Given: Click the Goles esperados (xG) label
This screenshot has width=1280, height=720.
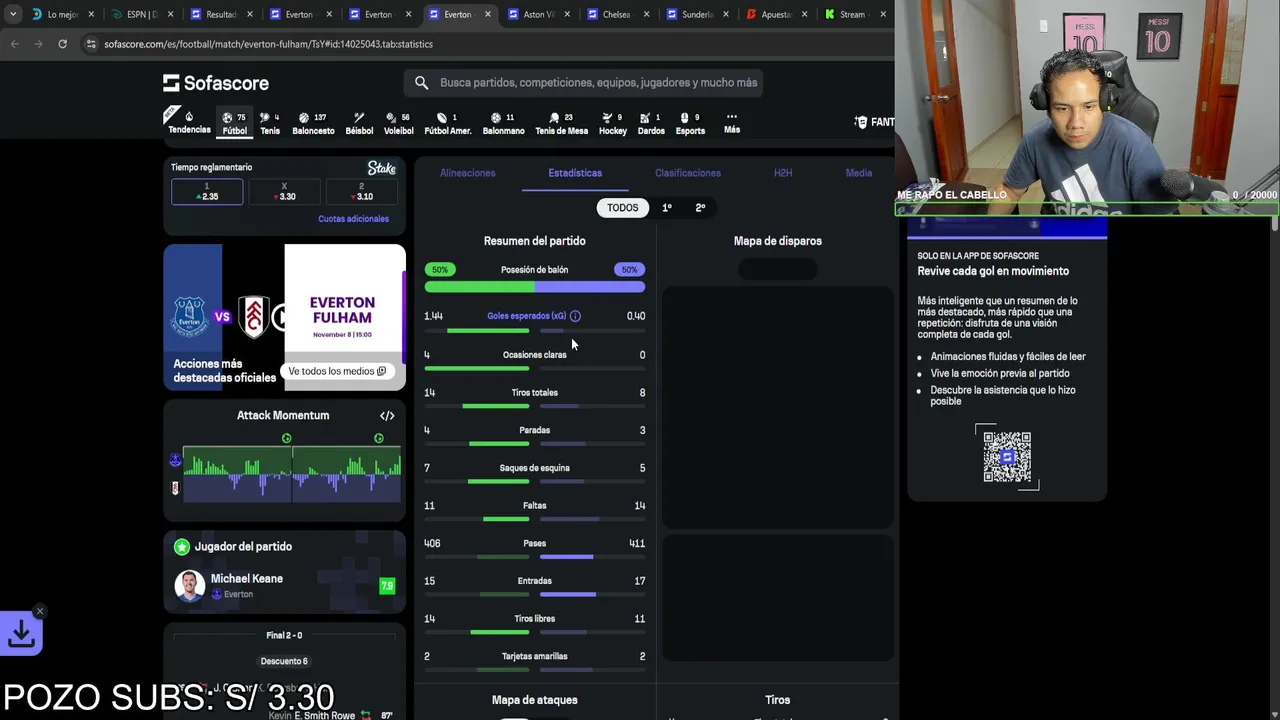Looking at the screenshot, I should click(526, 316).
